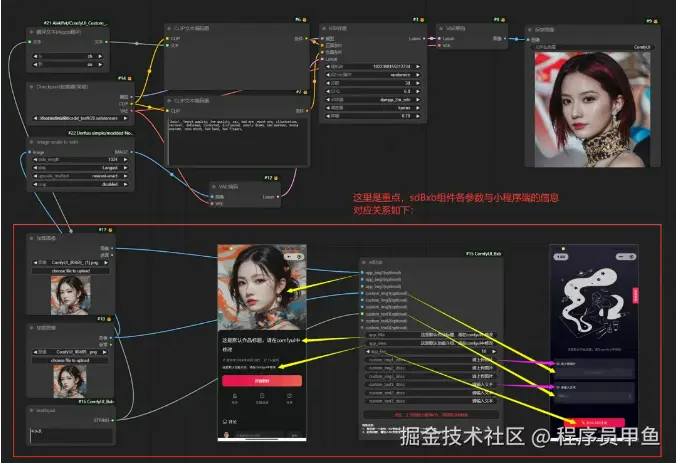676x463 pixels.
Task: Click the VAE output port on Checkpoint loader
Action: click(x=131, y=111)
